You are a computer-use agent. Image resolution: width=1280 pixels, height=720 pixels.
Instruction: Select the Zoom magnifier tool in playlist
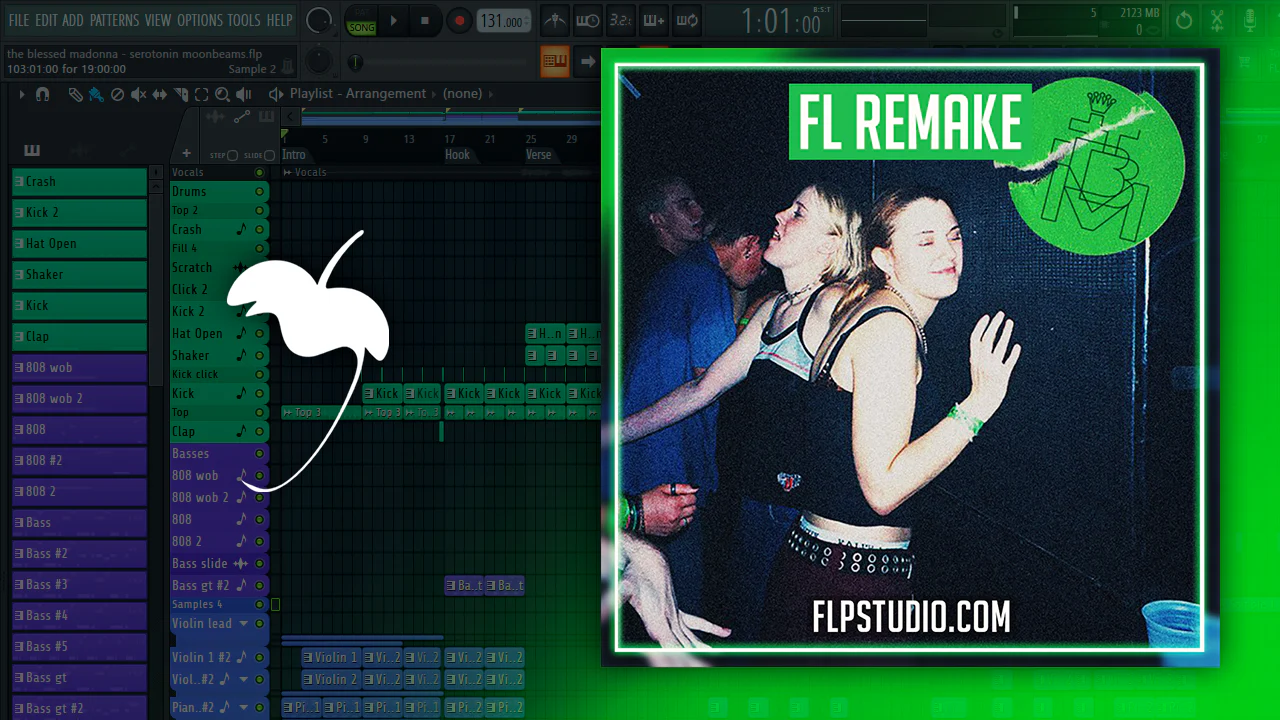tap(223, 94)
